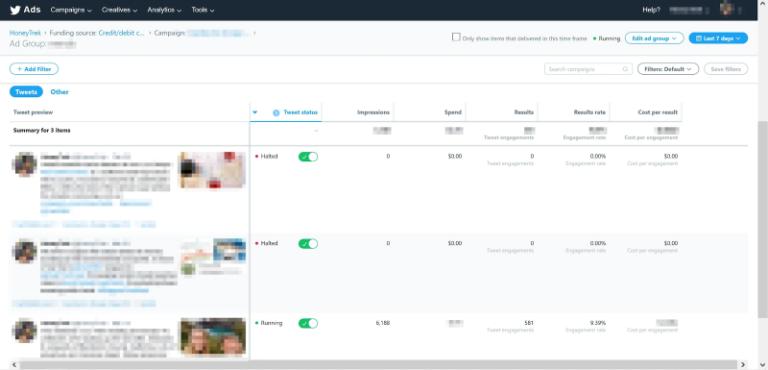Click the Twitter bird logo
This screenshot has width=768, height=370.
coord(15,10)
